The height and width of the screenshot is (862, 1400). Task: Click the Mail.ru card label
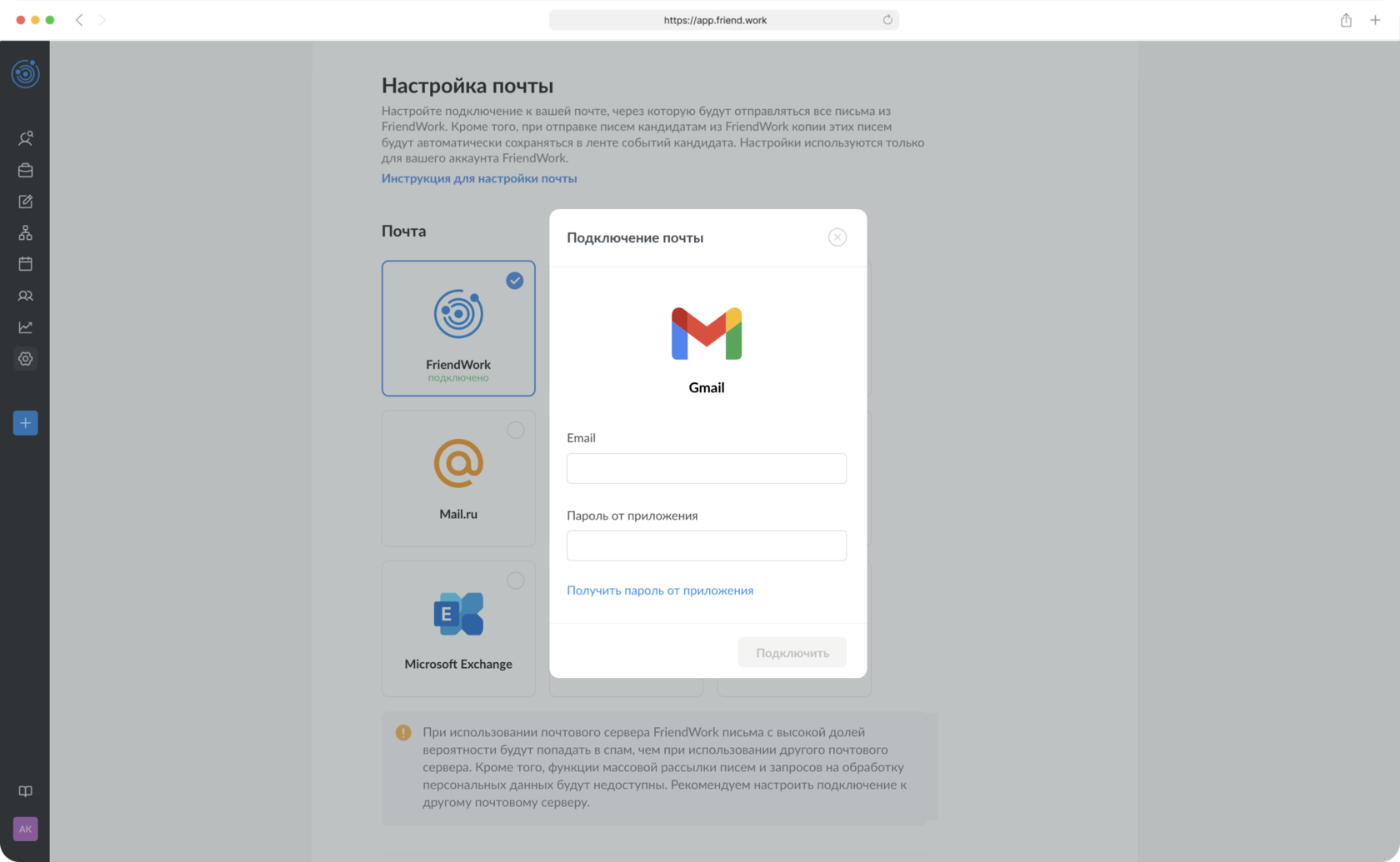(458, 514)
